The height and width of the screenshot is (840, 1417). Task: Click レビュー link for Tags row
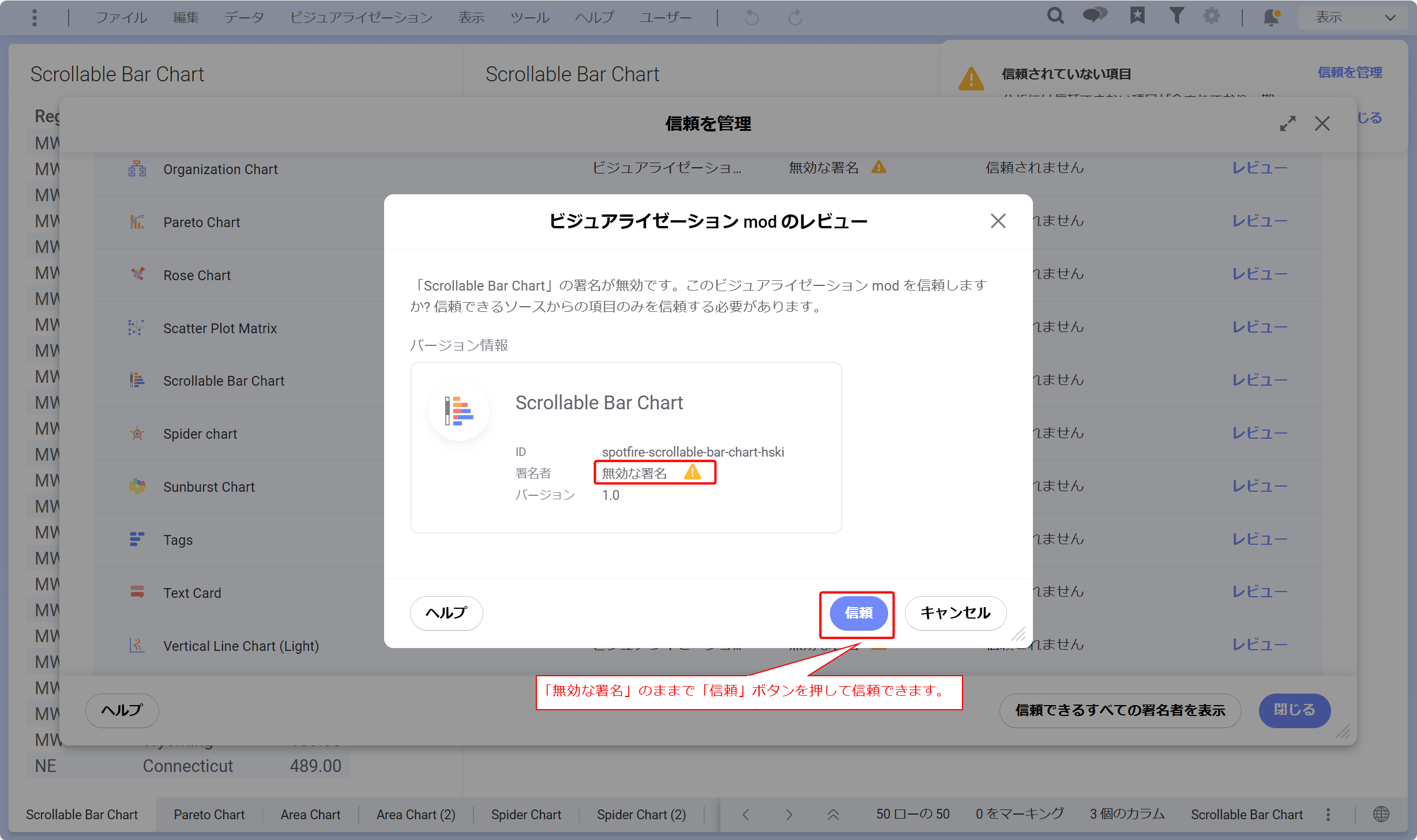(1260, 539)
